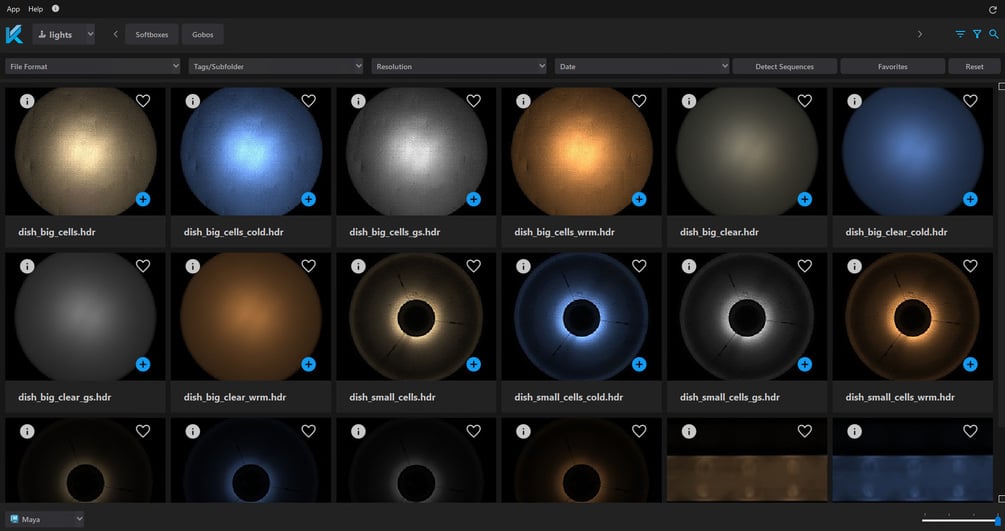1005x531 pixels.
Task: Add dish_small_cells_wrm.hdr with plus button
Action: click(970, 364)
